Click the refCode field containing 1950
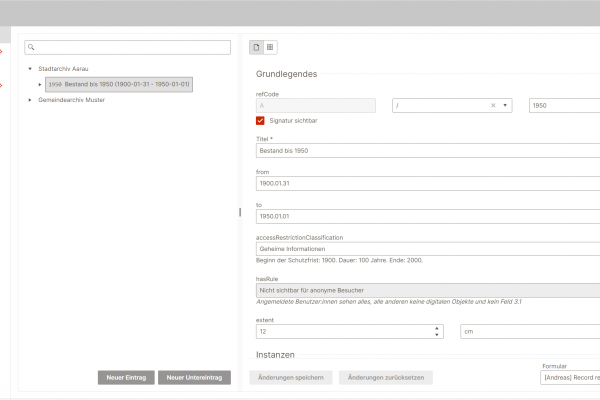 tap(564, 106)
